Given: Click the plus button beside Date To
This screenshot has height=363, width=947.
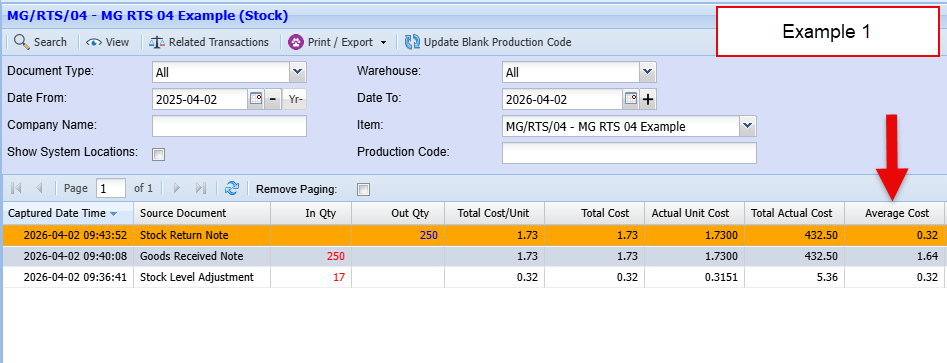Looking at the screenshot, I should click(648, 99).
